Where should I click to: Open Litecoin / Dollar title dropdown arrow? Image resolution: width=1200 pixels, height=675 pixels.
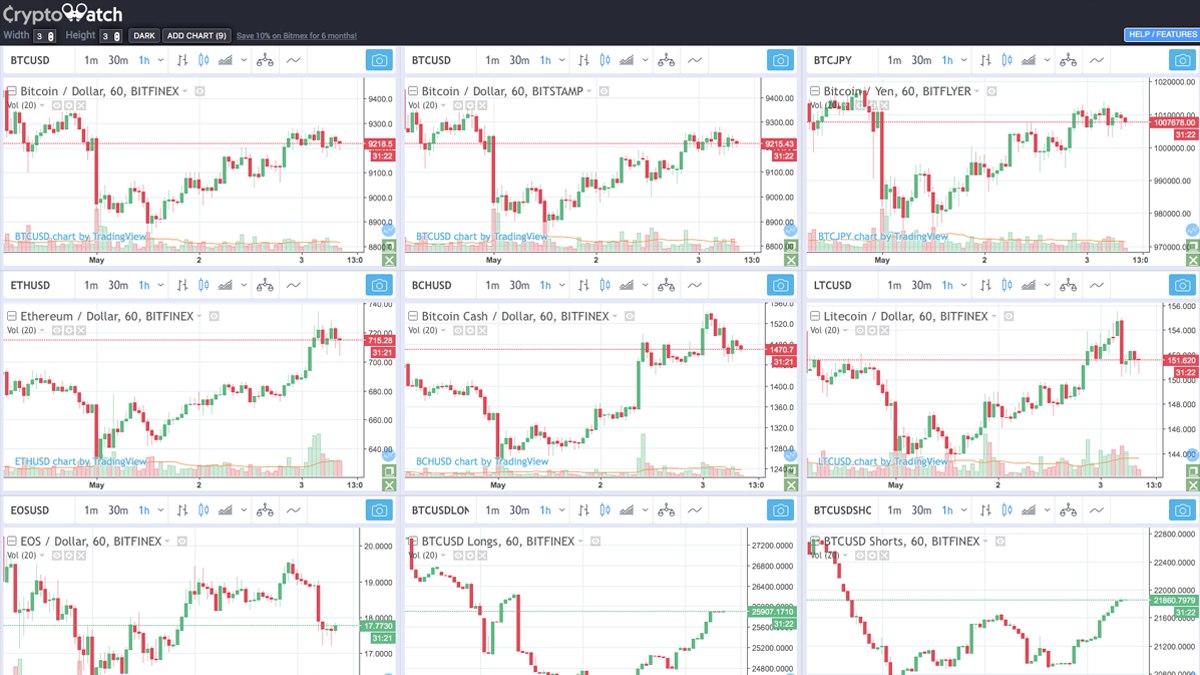point(994,317)
